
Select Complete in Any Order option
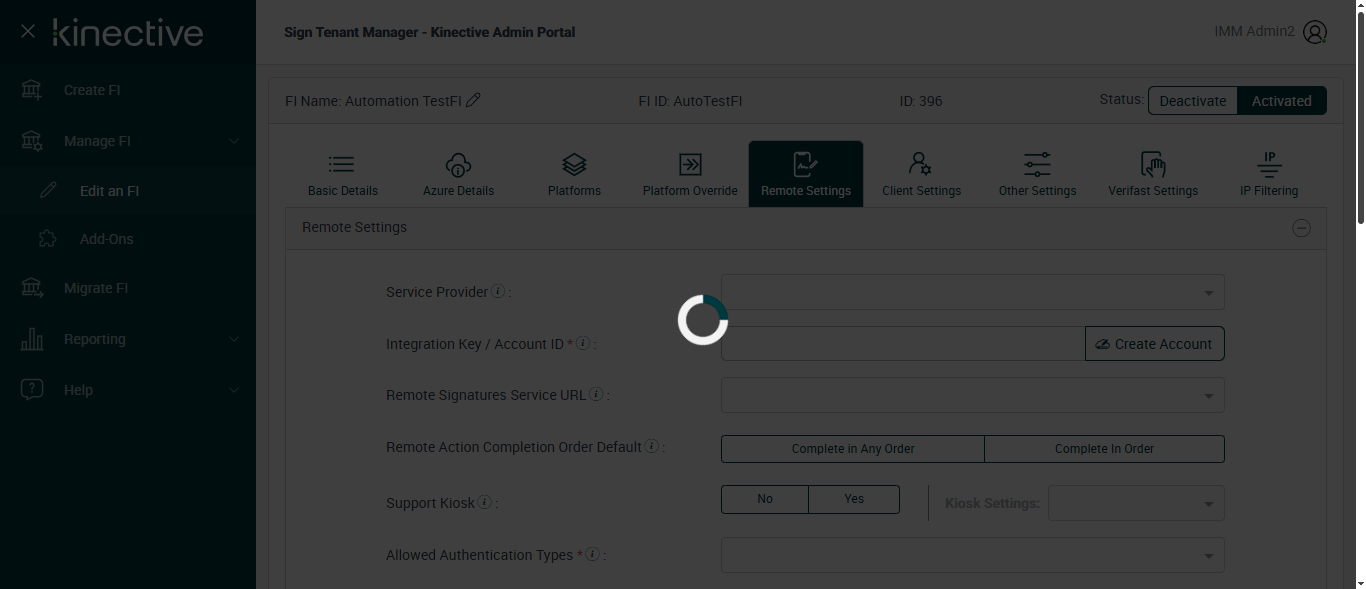click(853, 449)
